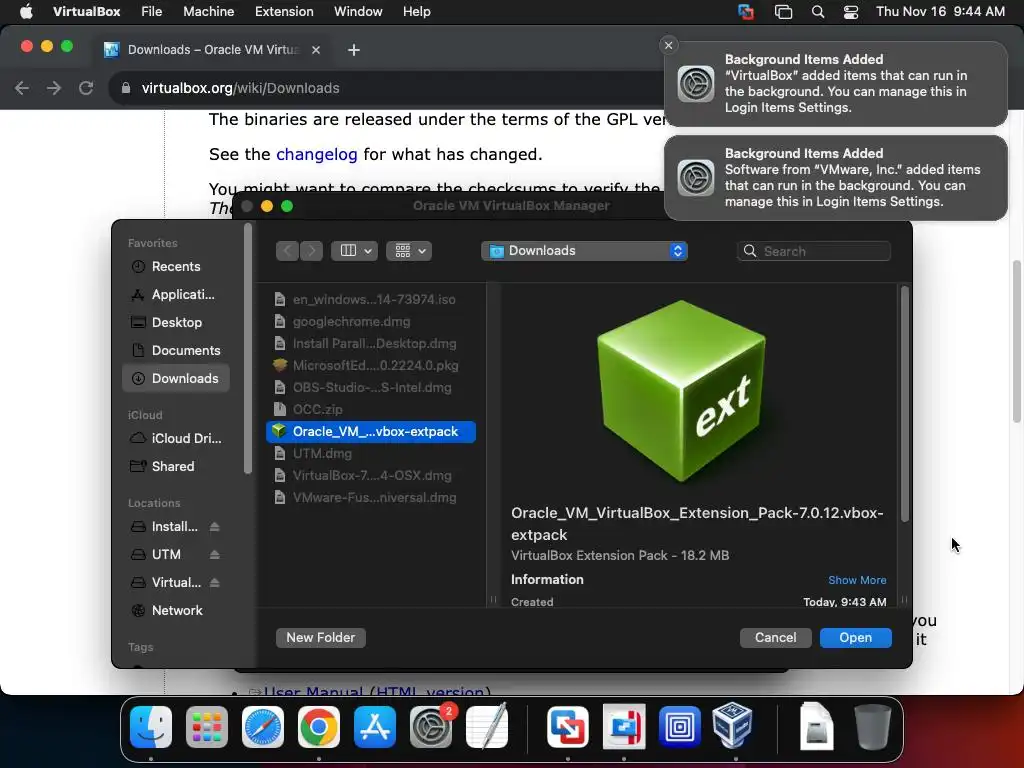Open the Help menu
The width and height of the screenshot is (1024, 768).
point(417,12)
